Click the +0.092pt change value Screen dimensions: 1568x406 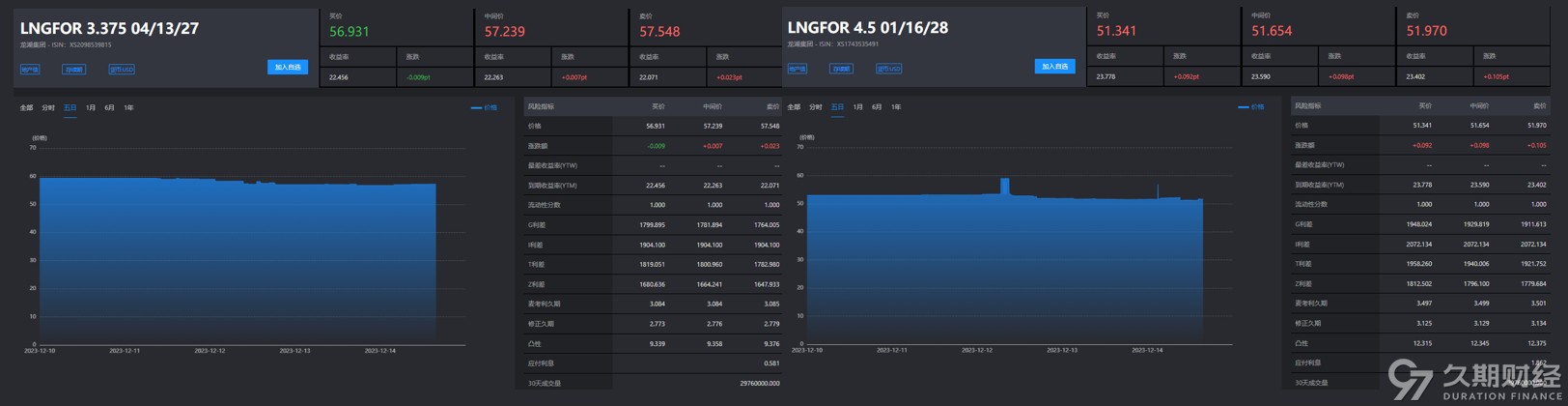[1187, 76]
